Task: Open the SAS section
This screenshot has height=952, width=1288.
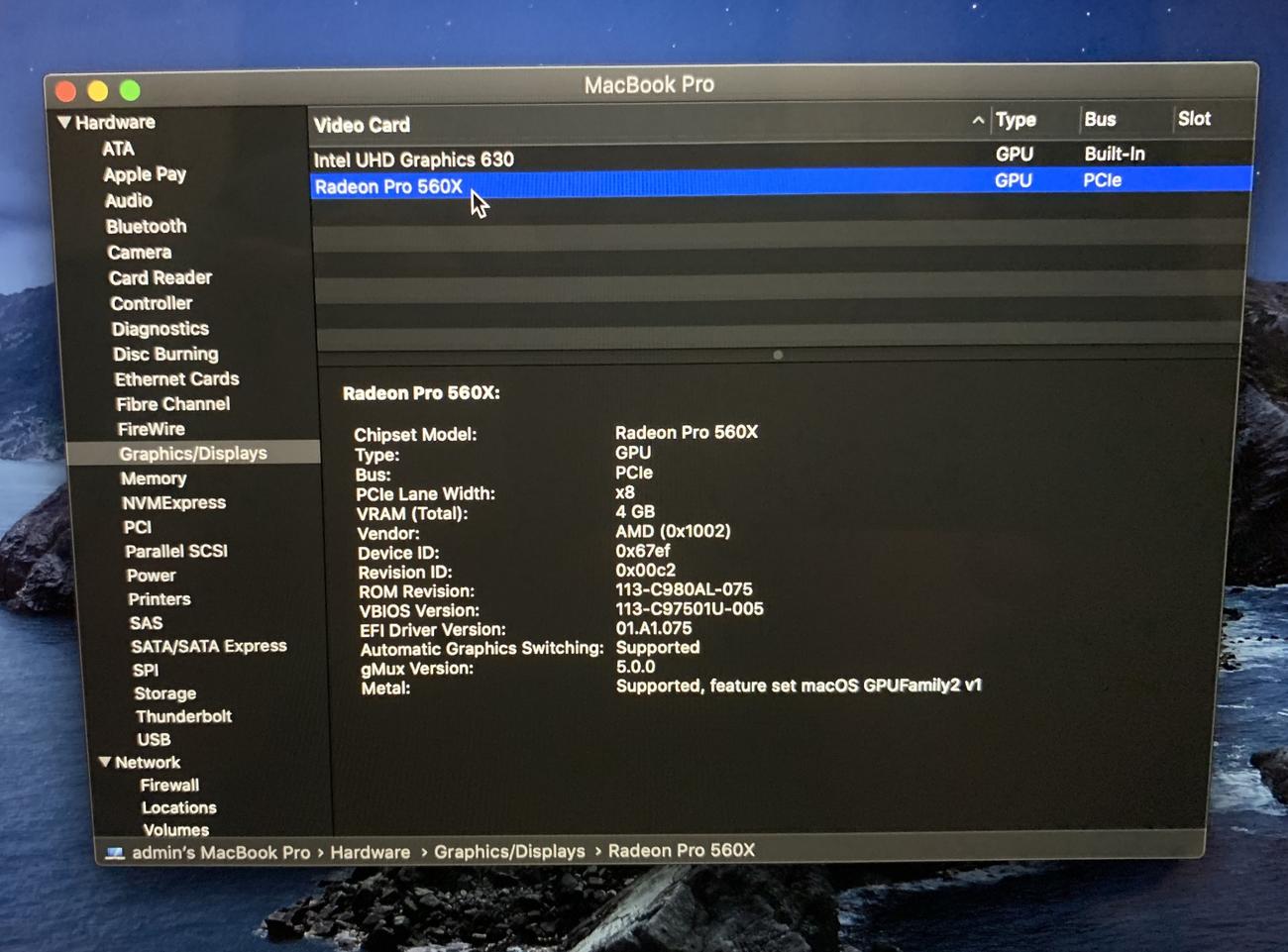Action: tap(146, 623)
